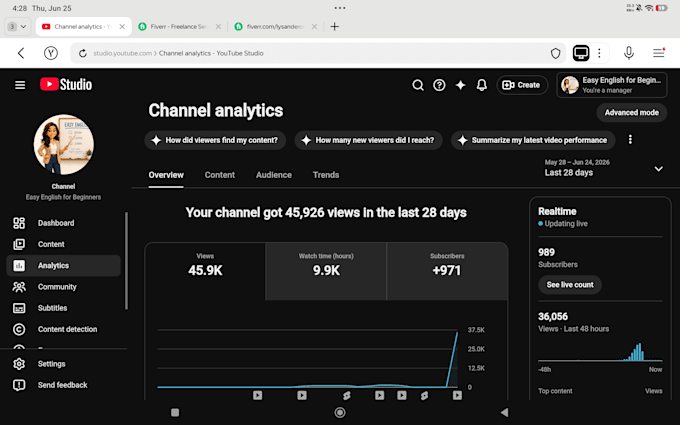The width and height of the screenshot is (680, 425).
Task: Close the Channel analytics browser tab
Action: click(x=122, y=26)
